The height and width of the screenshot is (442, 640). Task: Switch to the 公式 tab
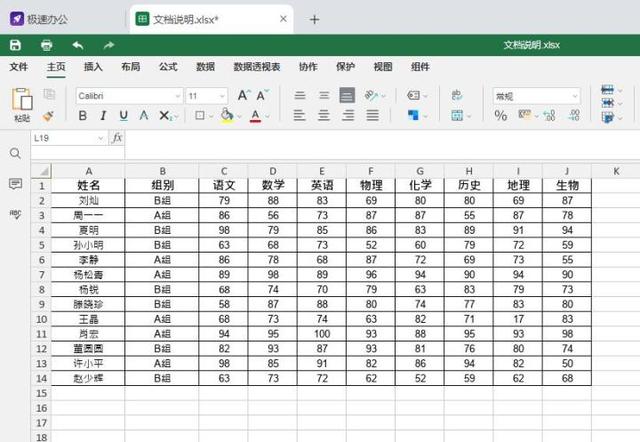pos(168,67)
